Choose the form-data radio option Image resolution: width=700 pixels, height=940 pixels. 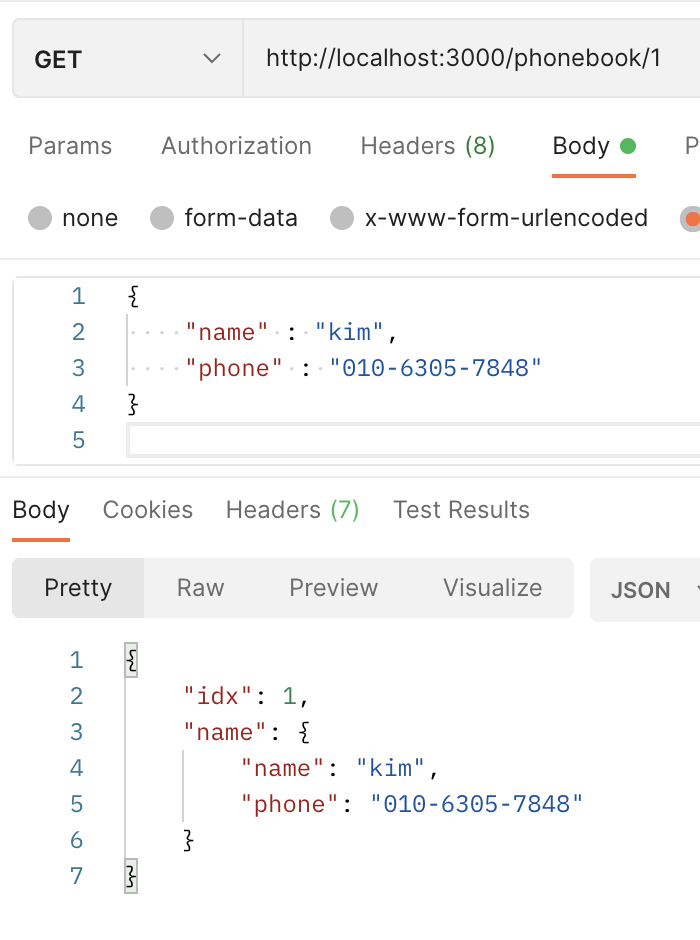point(162,218)
